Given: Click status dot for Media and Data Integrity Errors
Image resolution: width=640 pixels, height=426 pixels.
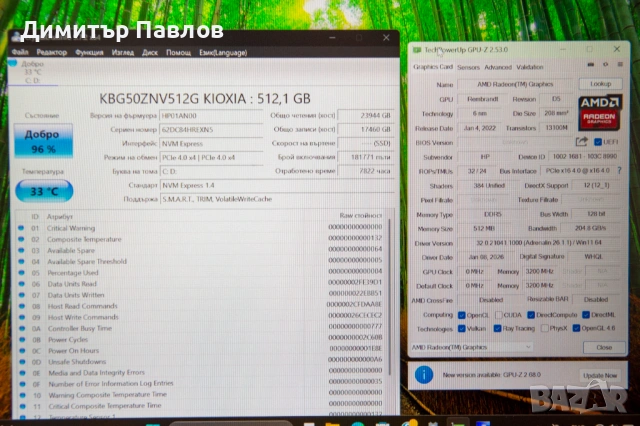Looking at the screenshot, I should 22,373.
